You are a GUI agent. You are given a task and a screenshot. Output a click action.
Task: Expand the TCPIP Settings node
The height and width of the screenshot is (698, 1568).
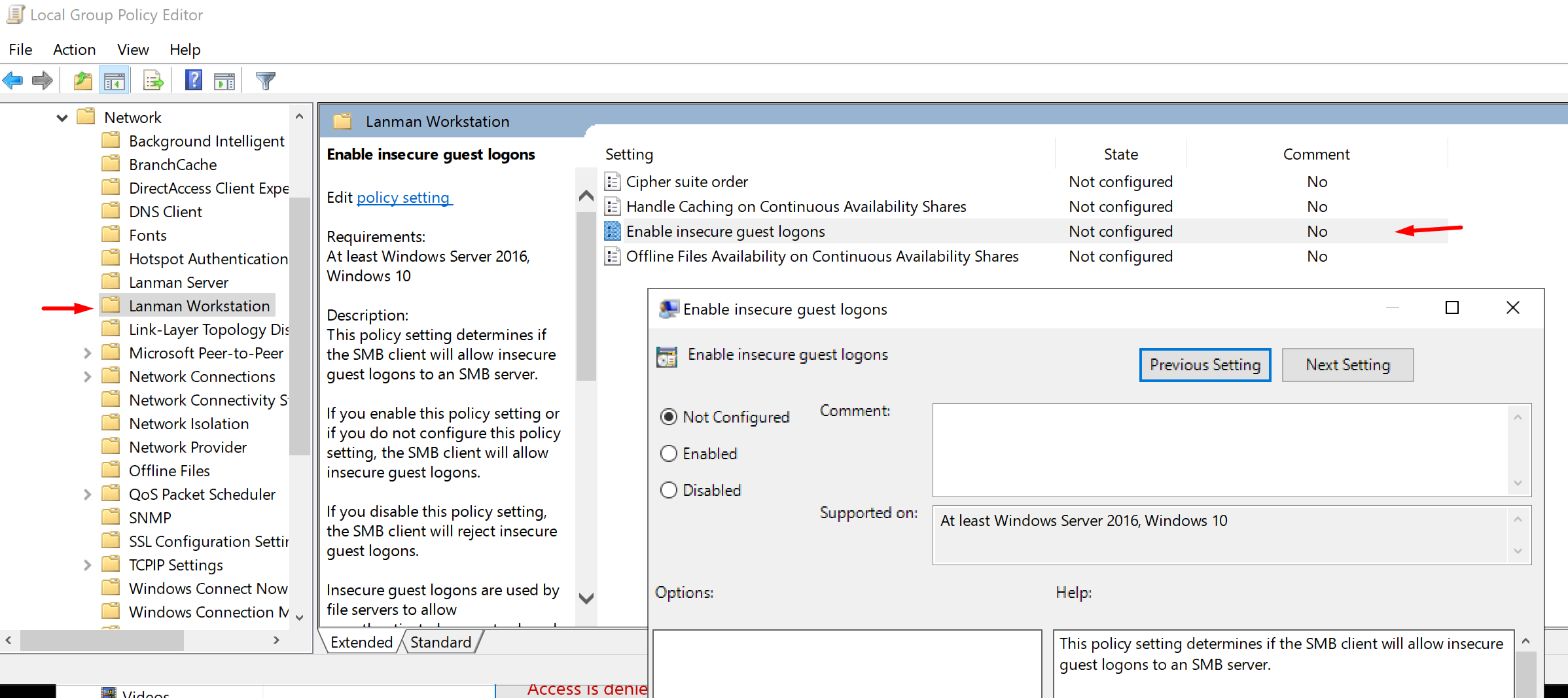click(87, 565)
